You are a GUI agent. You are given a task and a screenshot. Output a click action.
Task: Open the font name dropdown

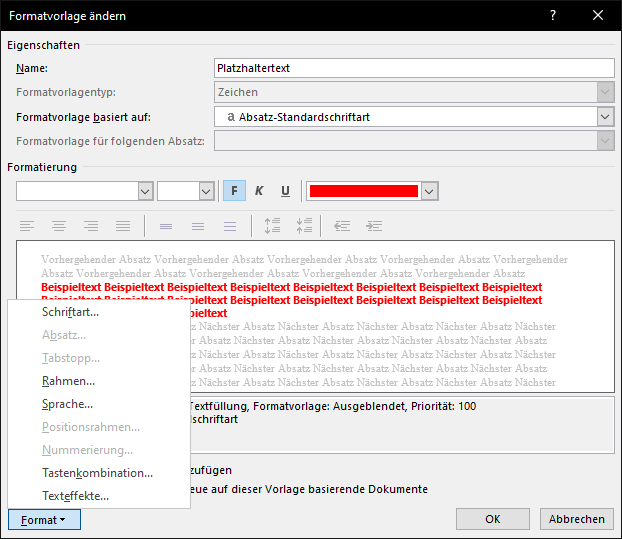point(145,191)
